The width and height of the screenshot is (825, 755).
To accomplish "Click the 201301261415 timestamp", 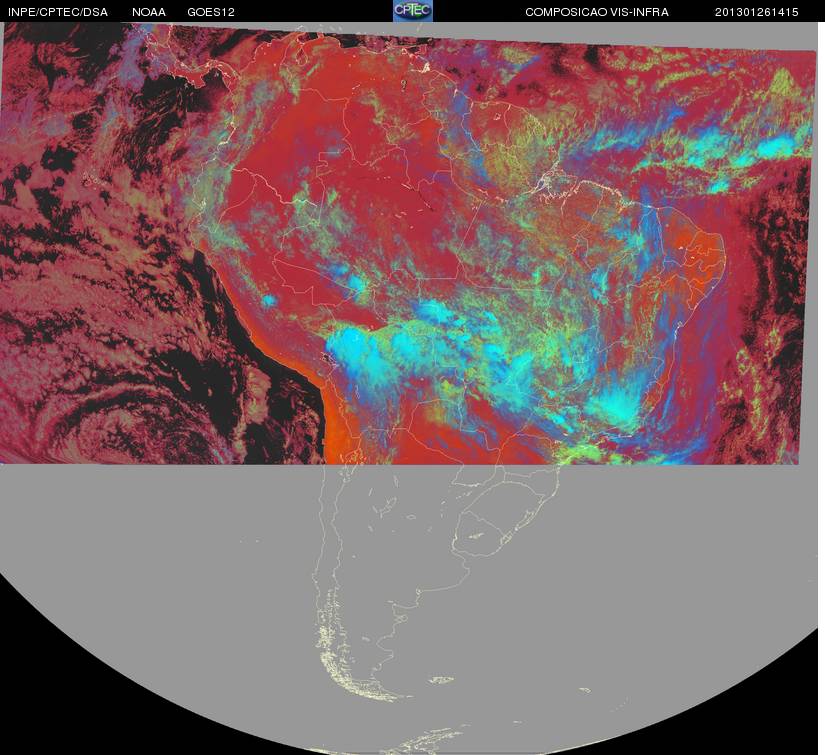I will click(757, 12).
